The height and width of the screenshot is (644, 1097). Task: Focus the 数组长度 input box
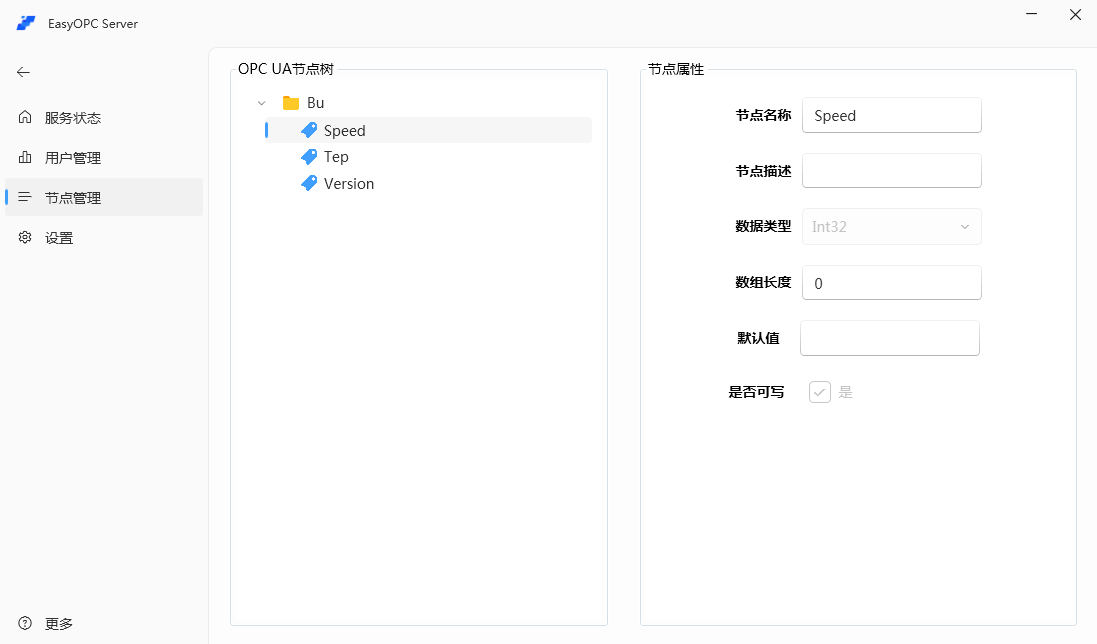891,283
